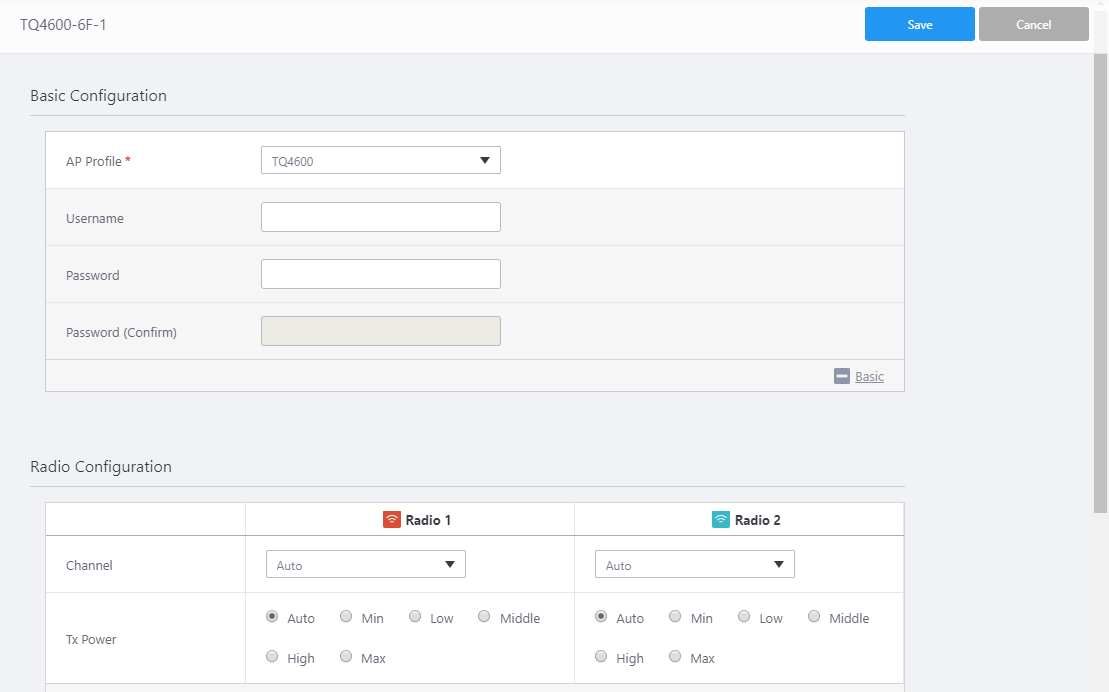Select Max Tx Power for Radio 2
Screen dimensions: 1109x692
click(675, 657)
